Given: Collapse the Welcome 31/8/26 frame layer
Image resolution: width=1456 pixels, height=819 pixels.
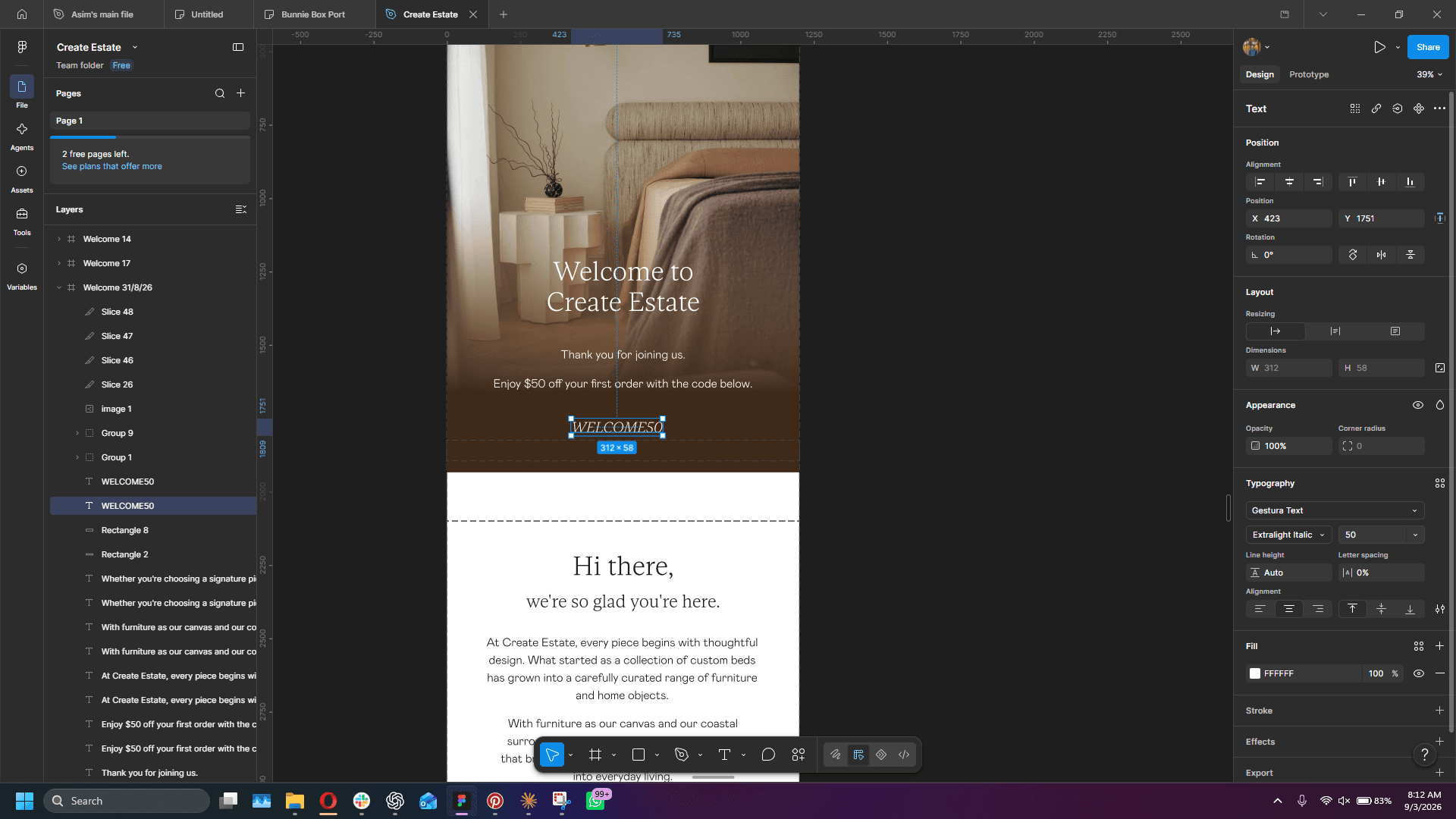Looking at the screenshot, I should pyautogui.click(x=59, y=287).
